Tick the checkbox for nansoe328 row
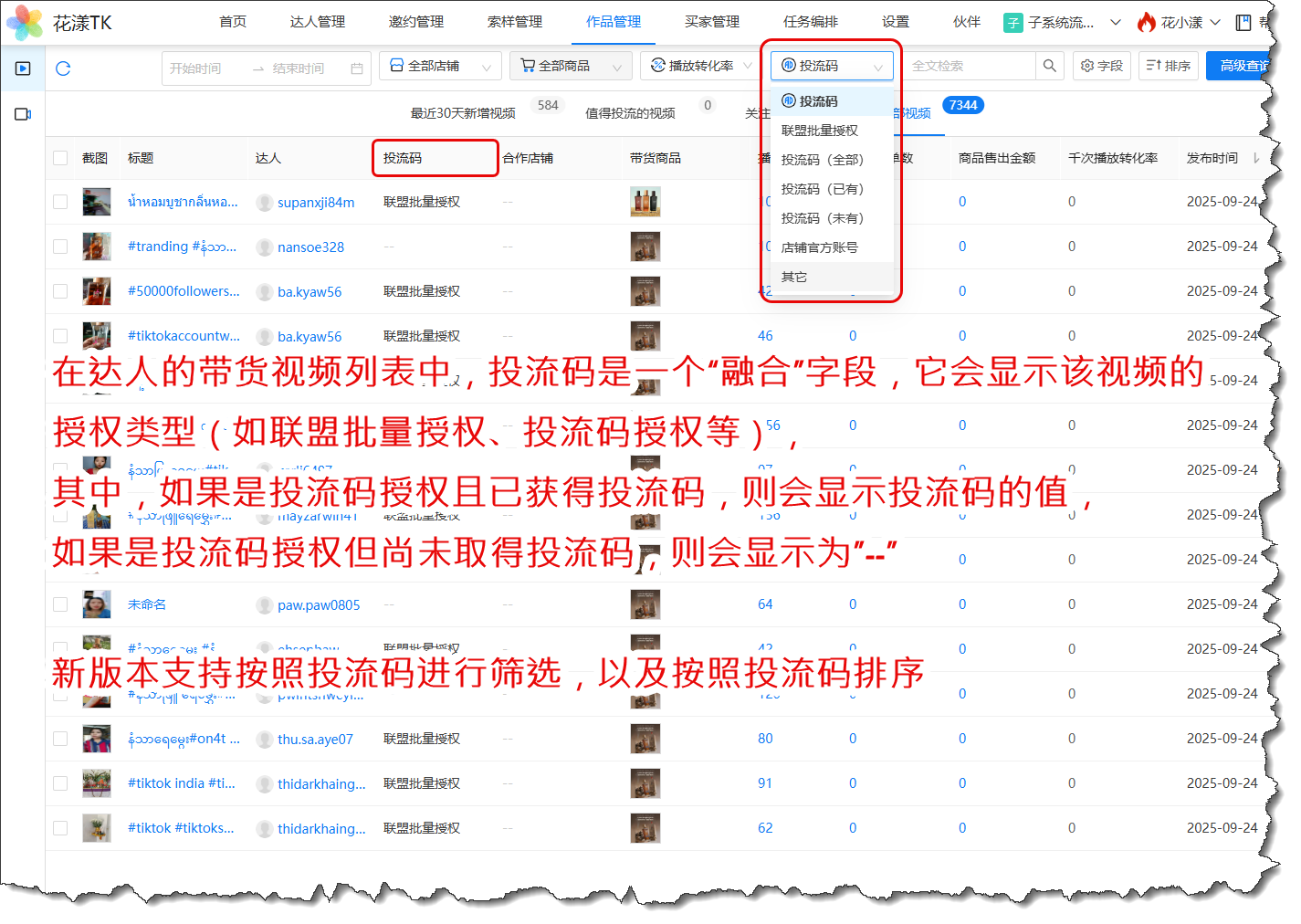1301x924 pixels. click(x=60, y=247)
